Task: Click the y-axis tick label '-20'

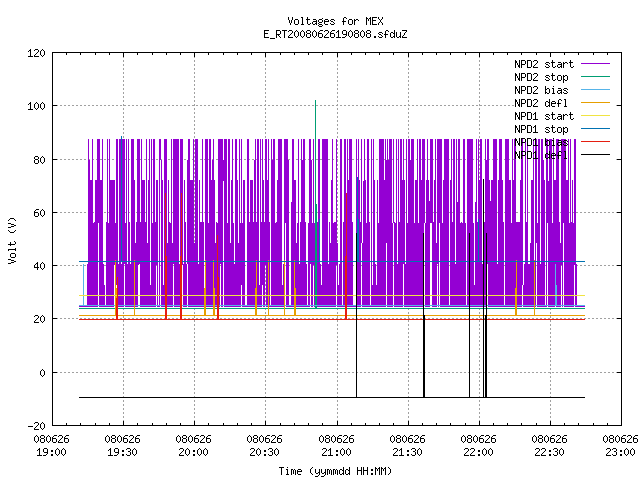Action: pos(36,426)
